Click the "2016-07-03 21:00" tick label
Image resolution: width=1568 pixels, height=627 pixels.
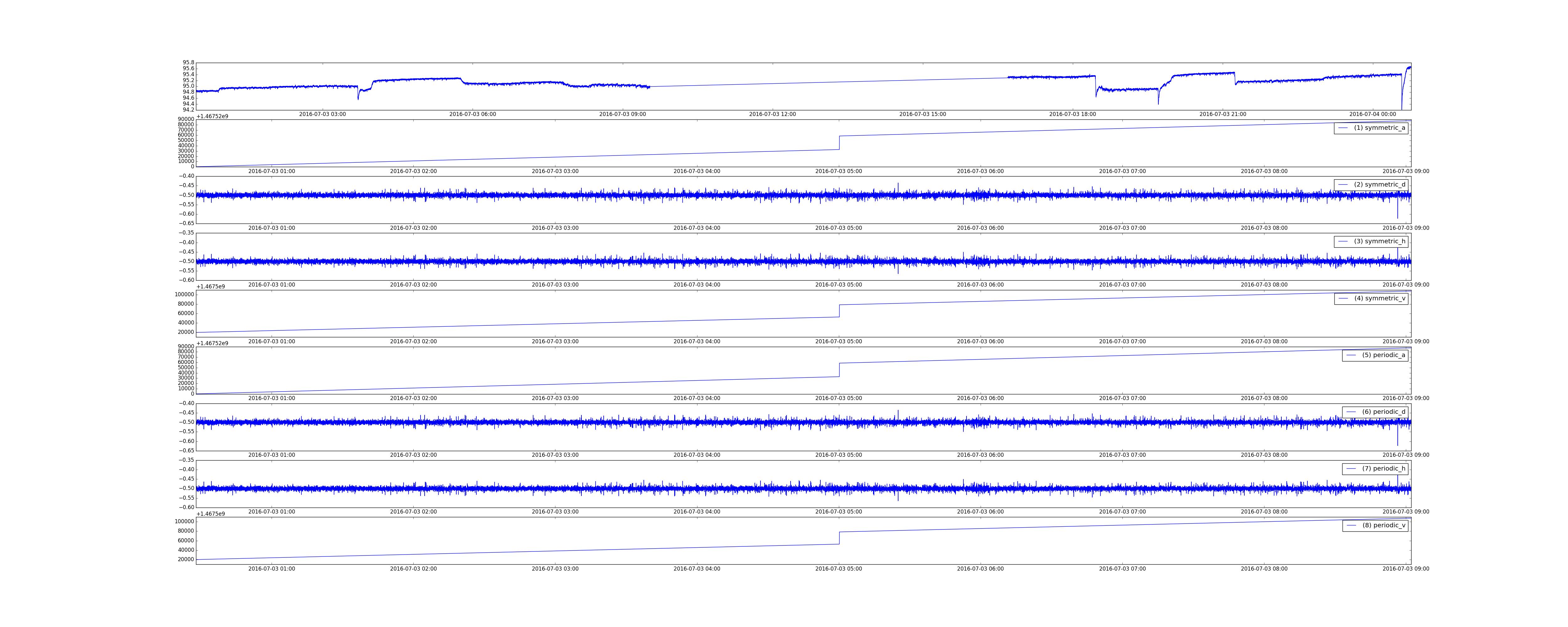1223,114
